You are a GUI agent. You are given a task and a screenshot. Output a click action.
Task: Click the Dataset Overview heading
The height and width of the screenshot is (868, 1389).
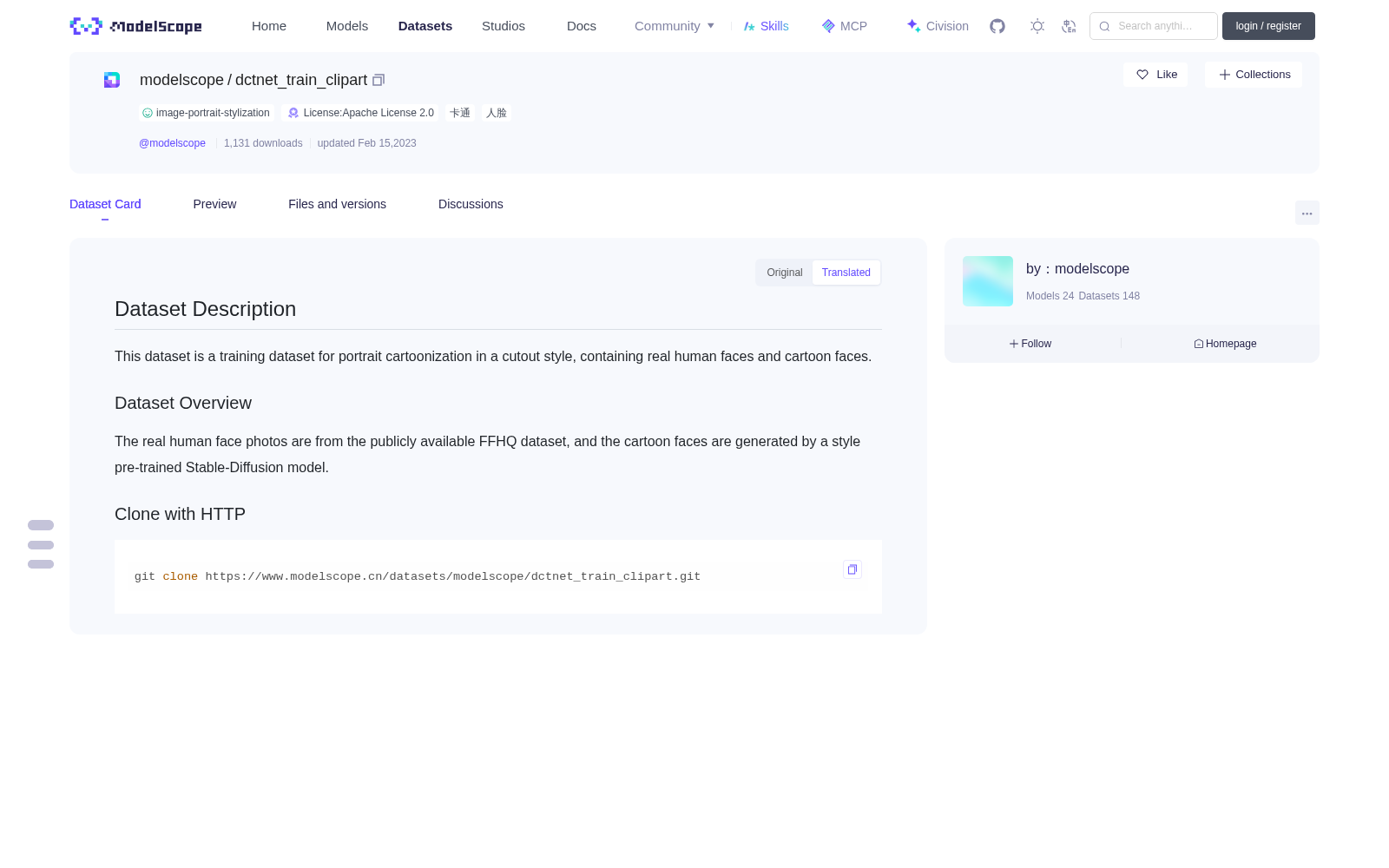[183, 403]
